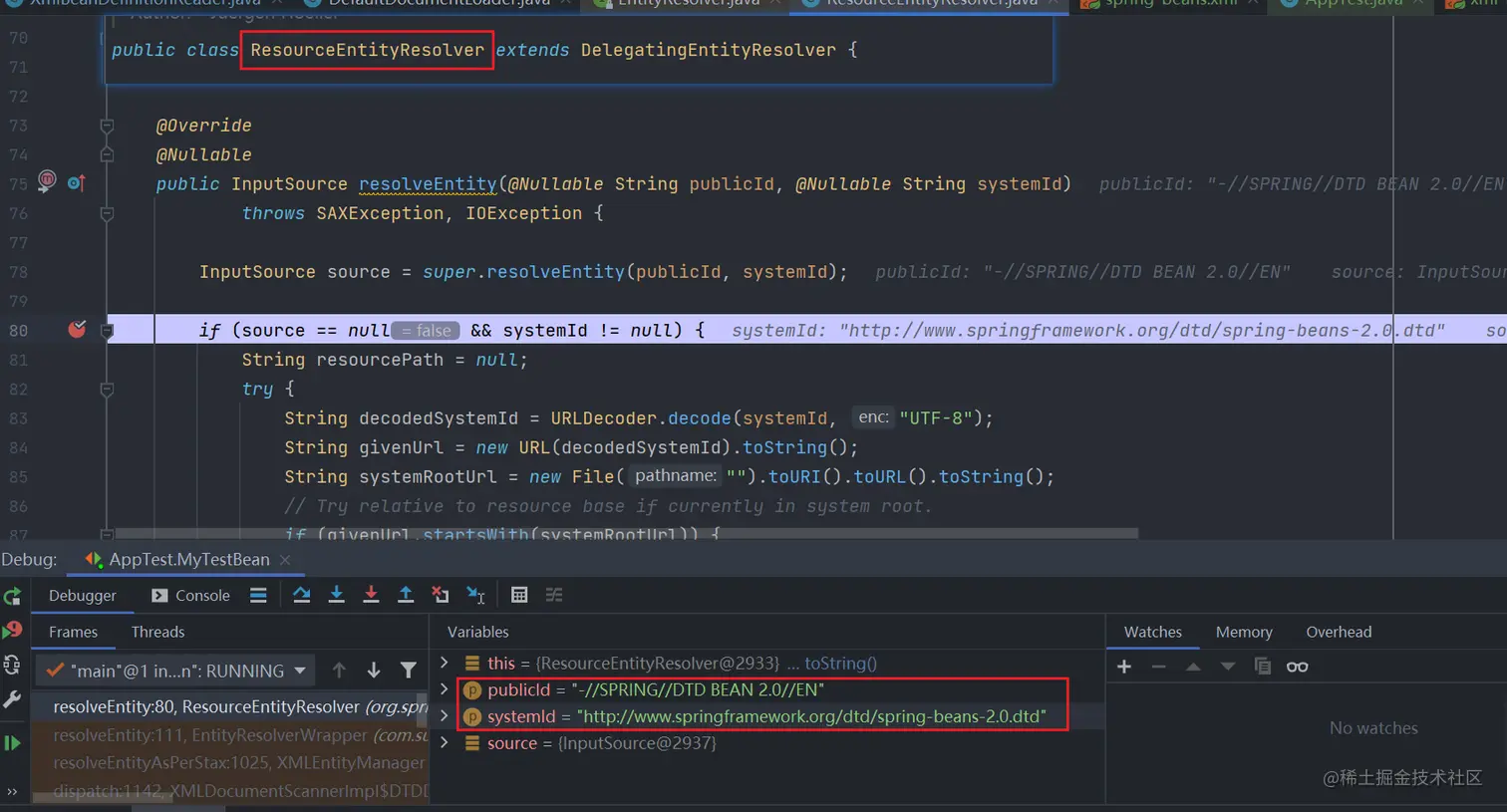Step into the method call
The image size is (1507, 812).
336,595
